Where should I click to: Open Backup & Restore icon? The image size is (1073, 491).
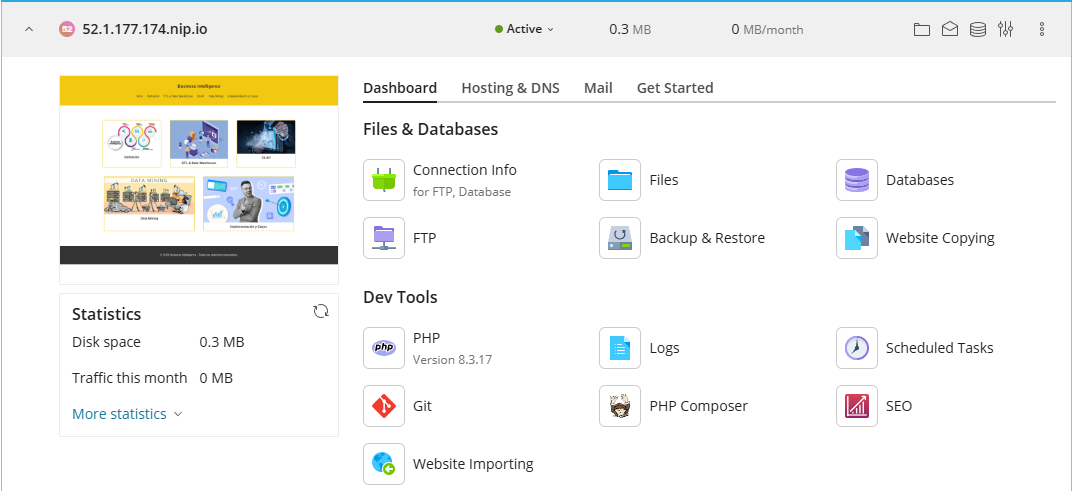(x=620, y=238)
